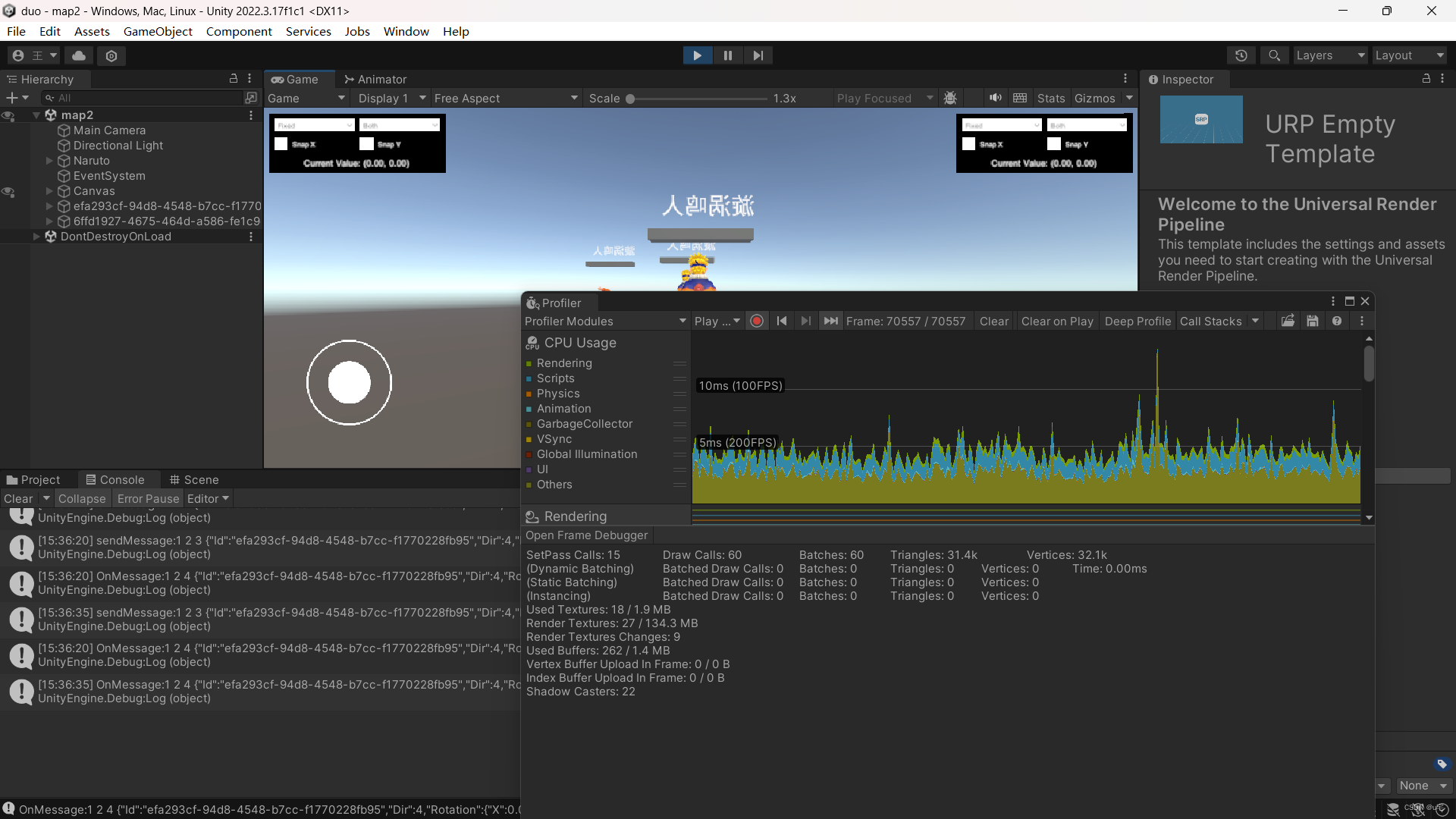Viewport: 1456px width, 819px height.
Task: Mute audio in the Game view
Action: click(995, 98)
